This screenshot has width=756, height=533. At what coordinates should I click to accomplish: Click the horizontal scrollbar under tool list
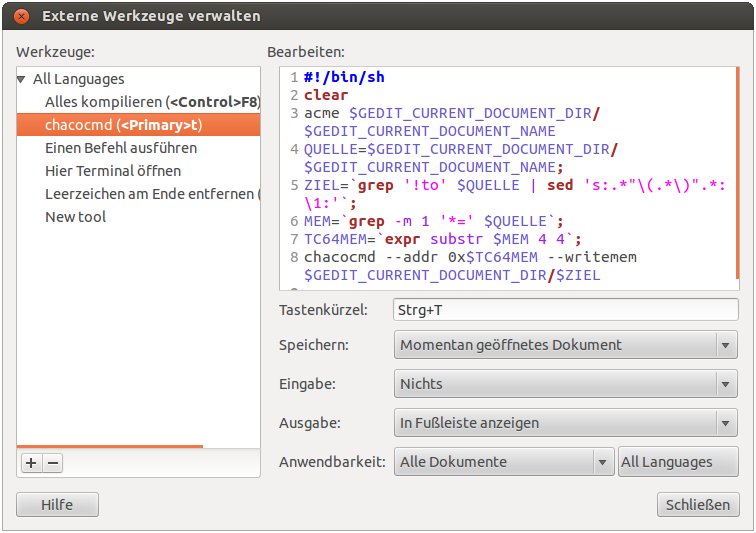110,446
